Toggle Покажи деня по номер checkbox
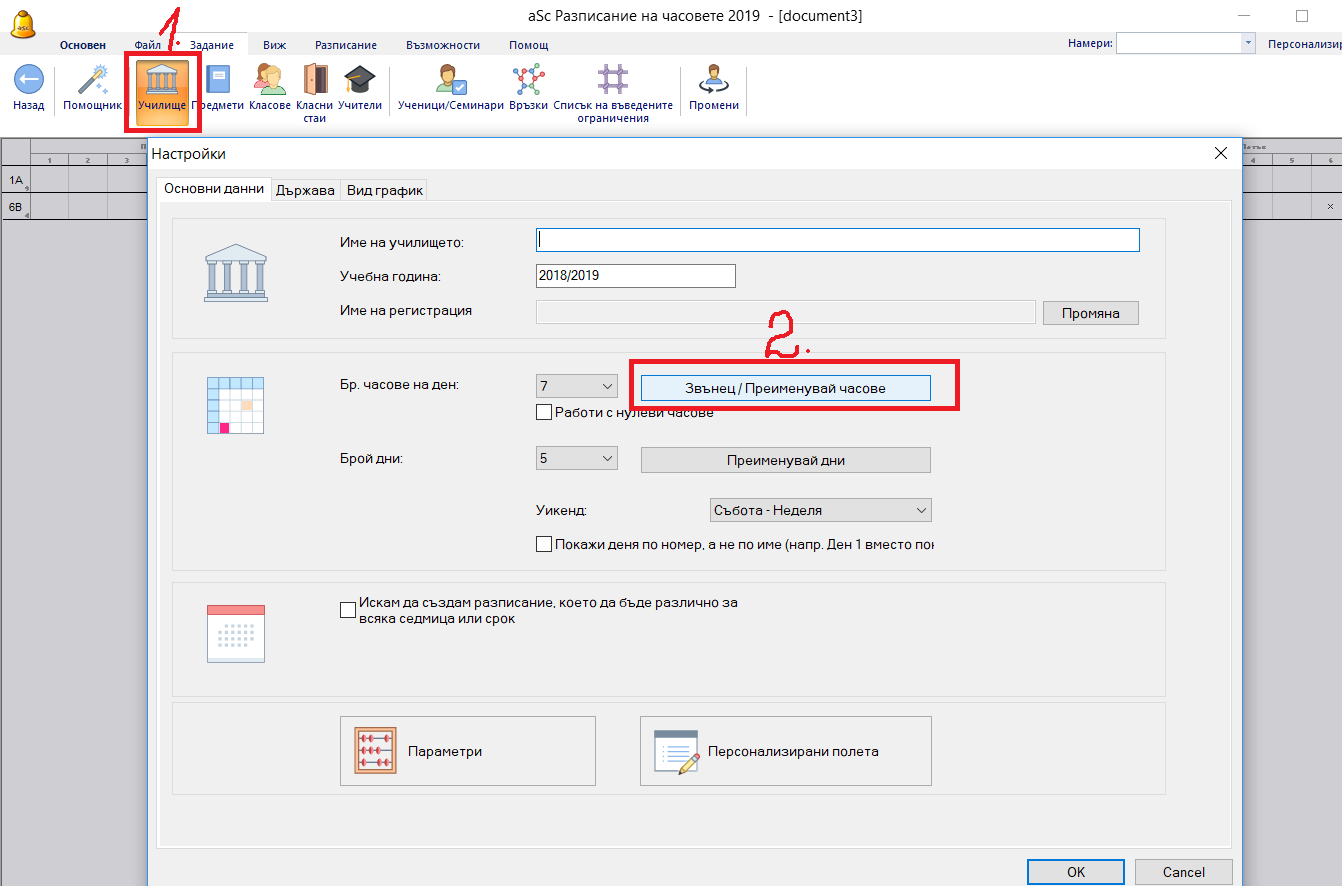This screenshot has height=886, width=1344. click(x=545, y=545)
